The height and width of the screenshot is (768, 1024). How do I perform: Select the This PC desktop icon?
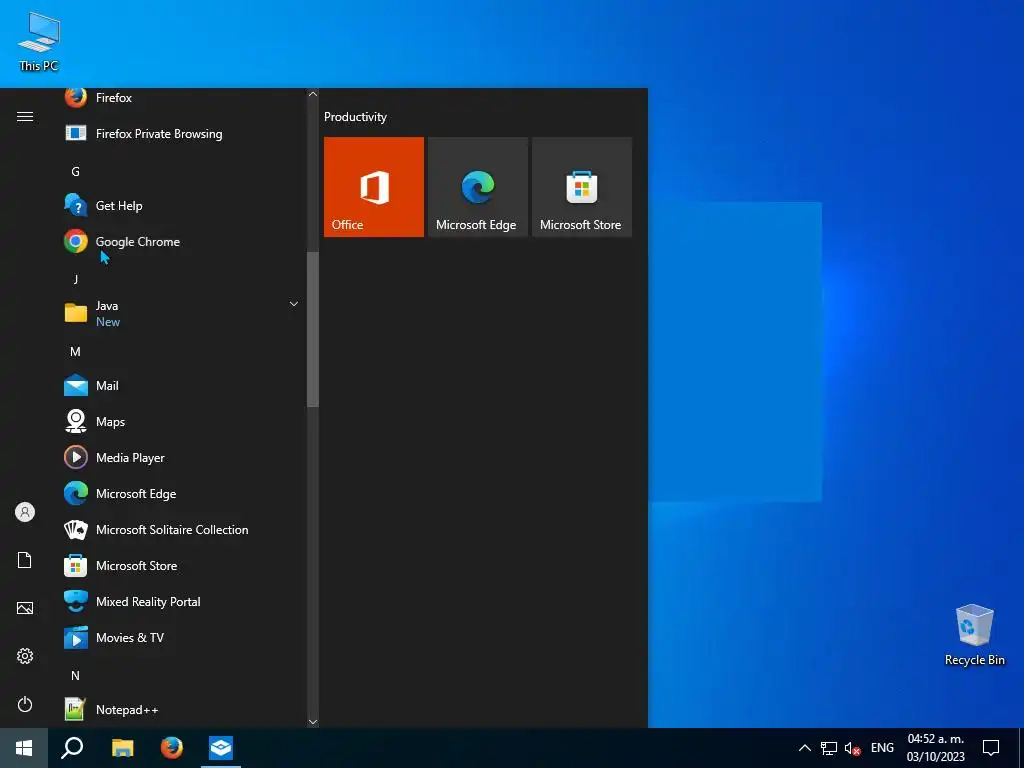[x=39, y=42]
